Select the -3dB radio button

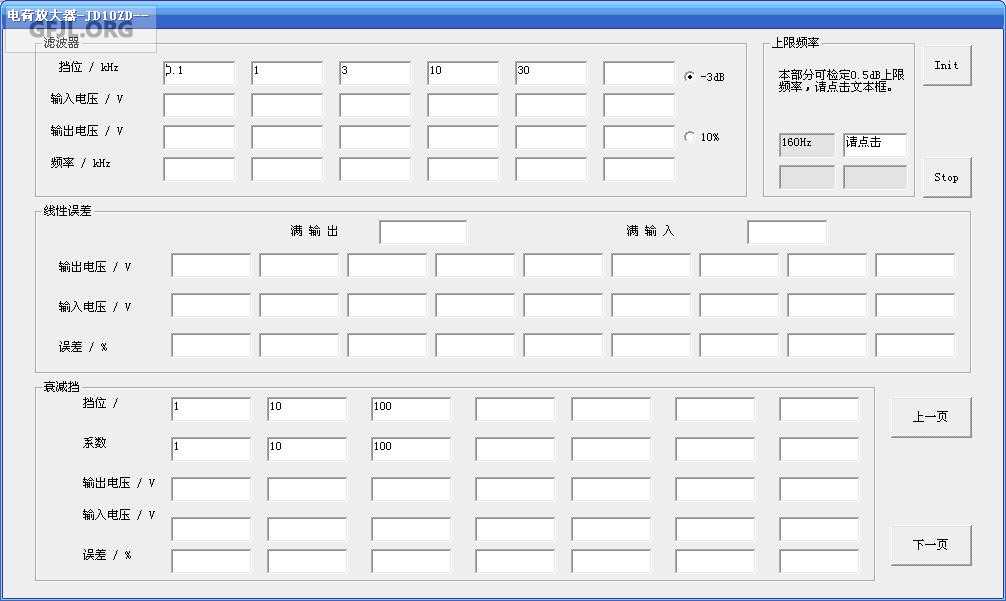[689, 77]
